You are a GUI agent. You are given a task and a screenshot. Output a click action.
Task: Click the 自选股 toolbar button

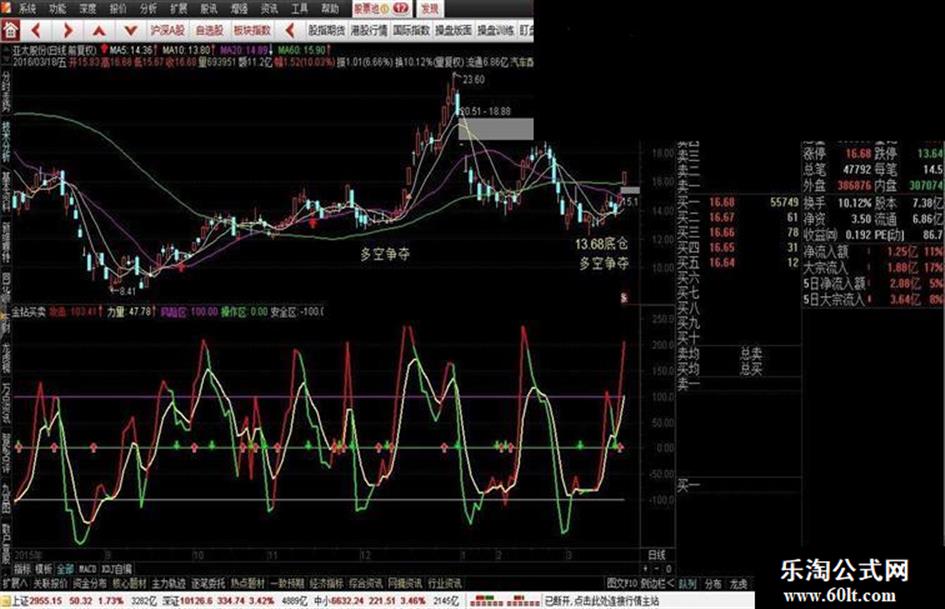[209, 30]
